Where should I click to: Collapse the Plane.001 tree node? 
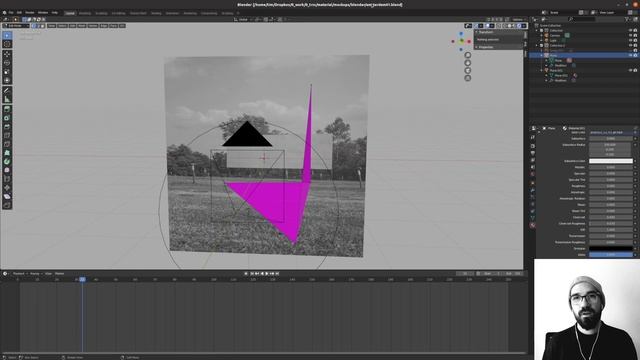click(x=541, y=70)
